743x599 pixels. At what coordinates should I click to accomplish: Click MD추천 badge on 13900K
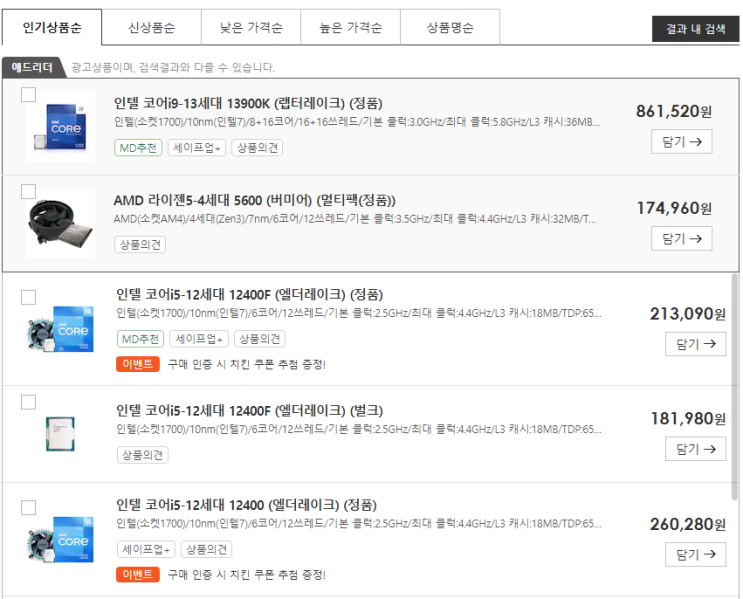(x=138, y=148)
